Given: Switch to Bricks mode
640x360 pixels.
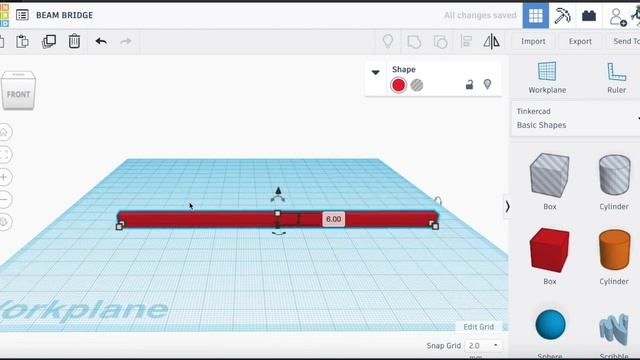Looking at the screenshot, I should tap(589, 16).
